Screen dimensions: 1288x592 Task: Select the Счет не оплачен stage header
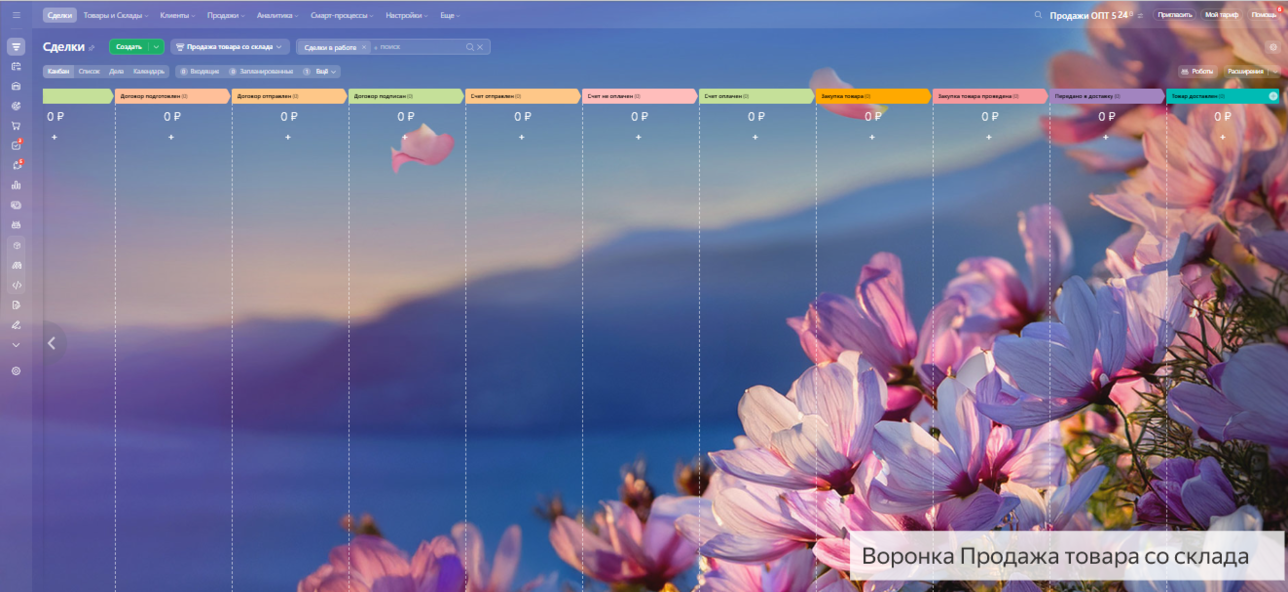[640, 96]
